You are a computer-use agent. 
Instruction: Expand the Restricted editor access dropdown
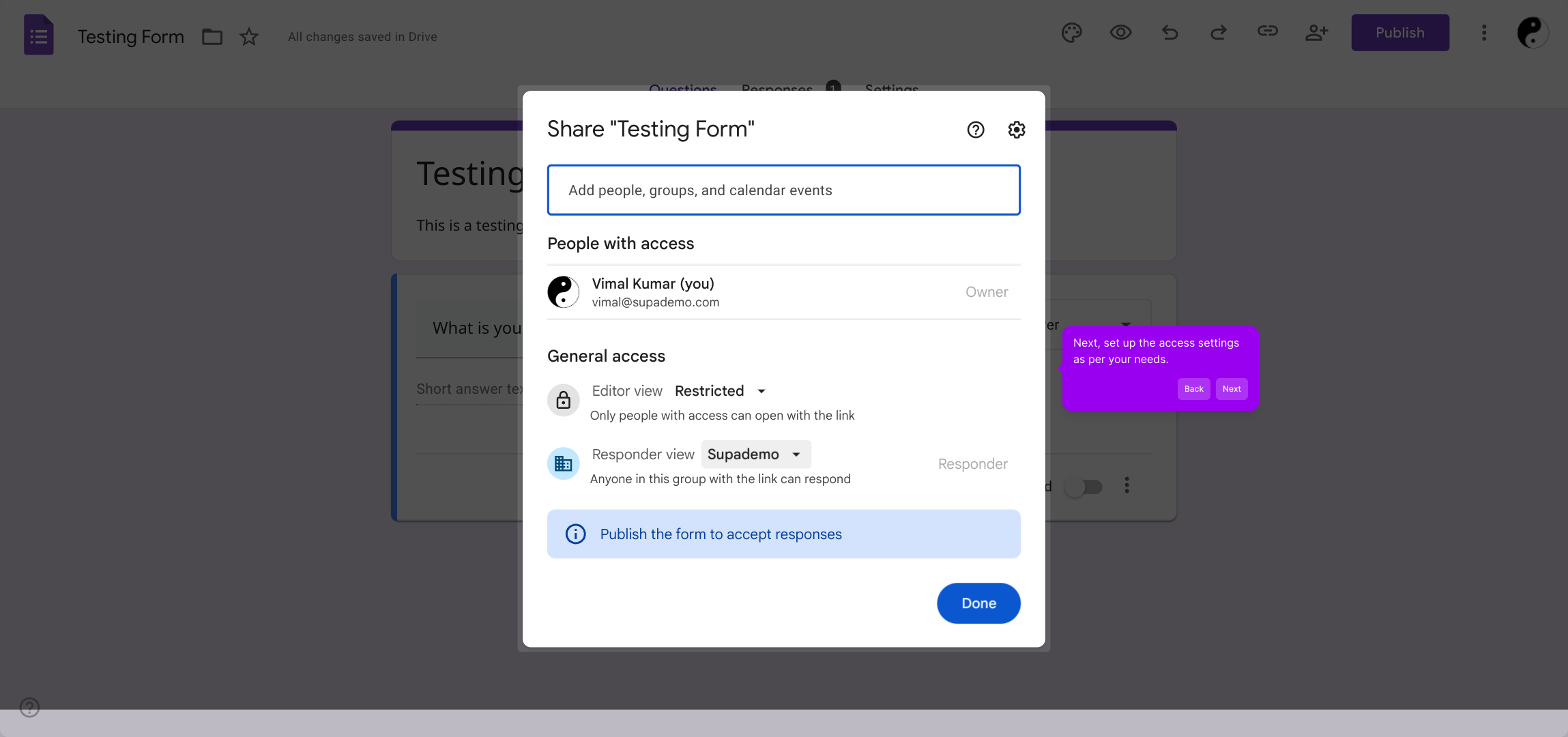click(x=720, y=391)
